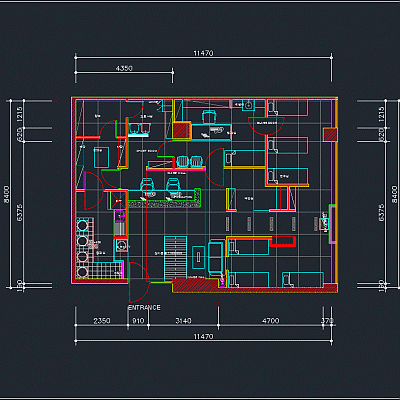The height and width of the screenshot is (400, 400).
Task: Select the 370 dimension near the right end
Action: tap(327, 321)
